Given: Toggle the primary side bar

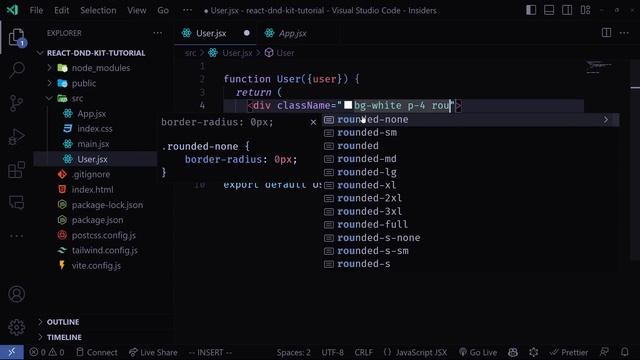Looking at the screenshot, I should click(x=531, y=10).
